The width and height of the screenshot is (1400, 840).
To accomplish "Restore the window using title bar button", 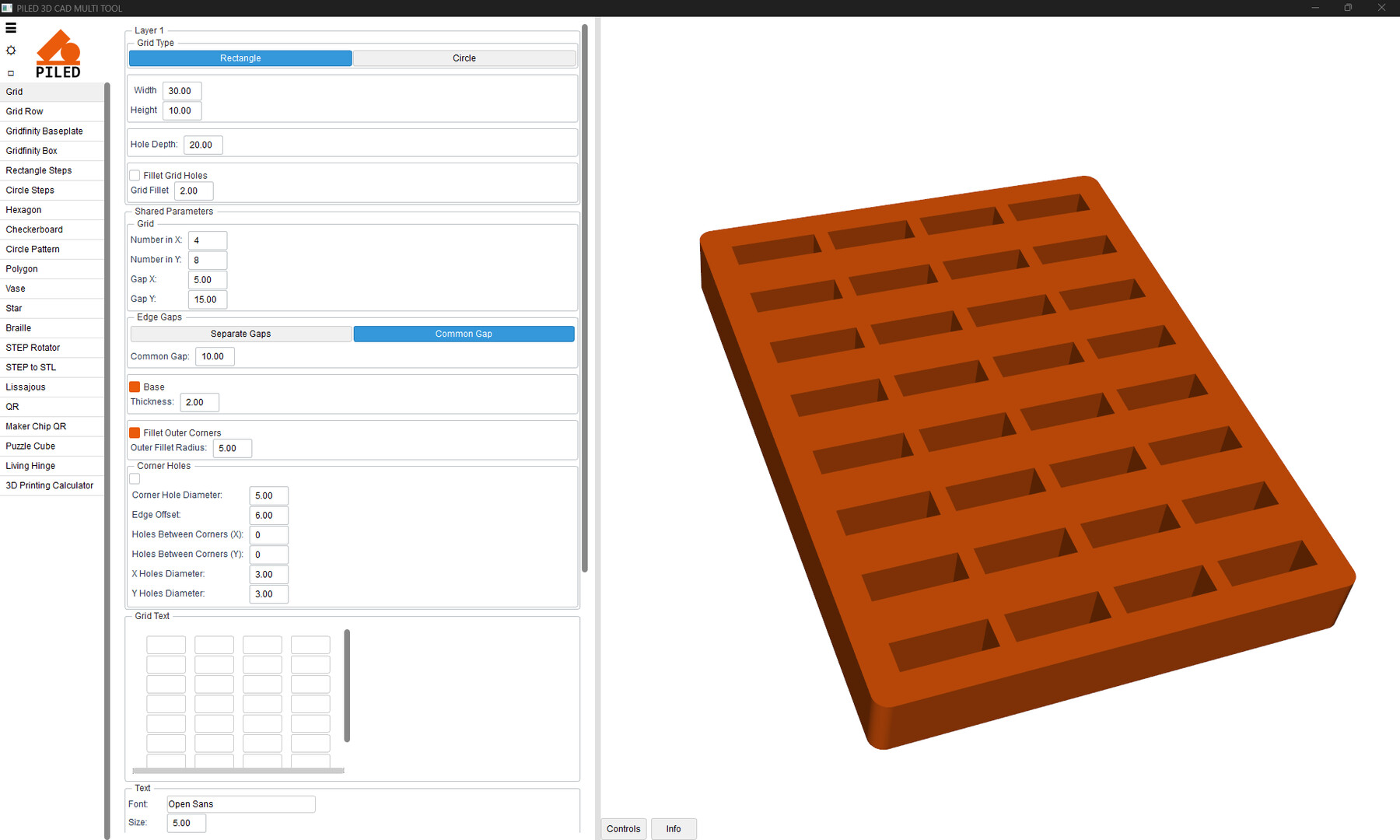I will [x=1348, y=8].
